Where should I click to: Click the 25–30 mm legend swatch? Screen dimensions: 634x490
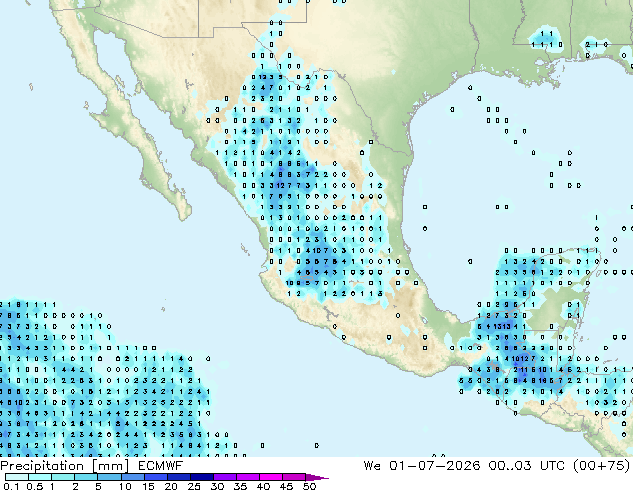click(x=202, y=477)
